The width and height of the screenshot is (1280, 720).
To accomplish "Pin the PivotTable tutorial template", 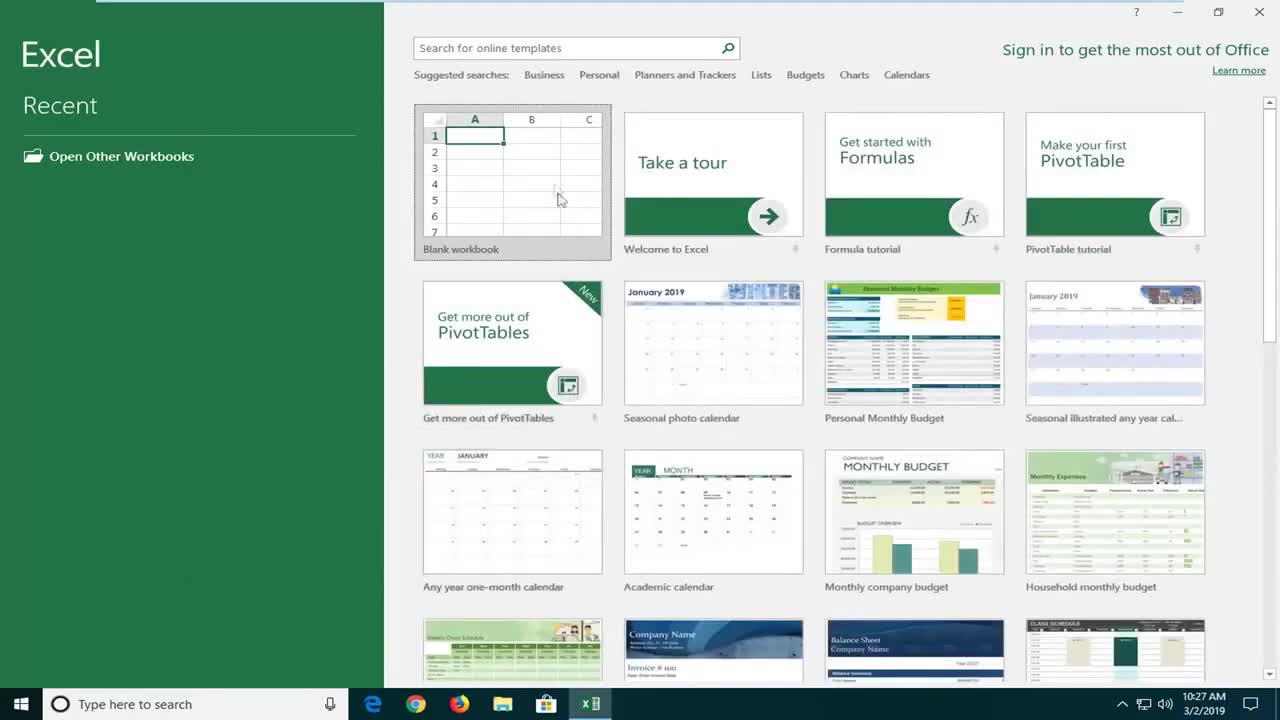I will (1197, 249).
